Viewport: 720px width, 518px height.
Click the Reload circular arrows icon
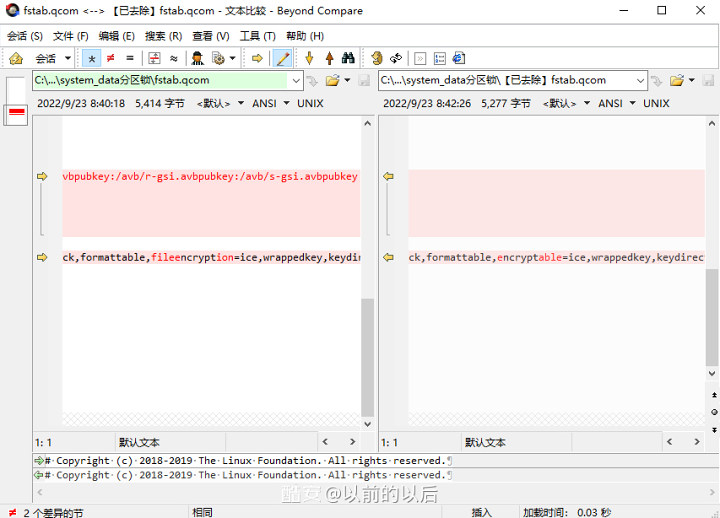[396, 58]
